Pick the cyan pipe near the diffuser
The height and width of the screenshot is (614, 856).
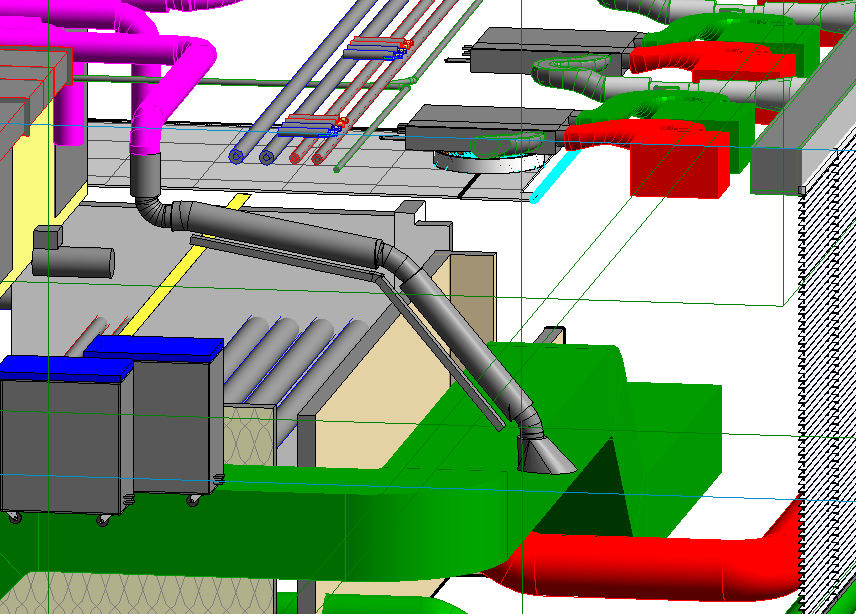556,177
